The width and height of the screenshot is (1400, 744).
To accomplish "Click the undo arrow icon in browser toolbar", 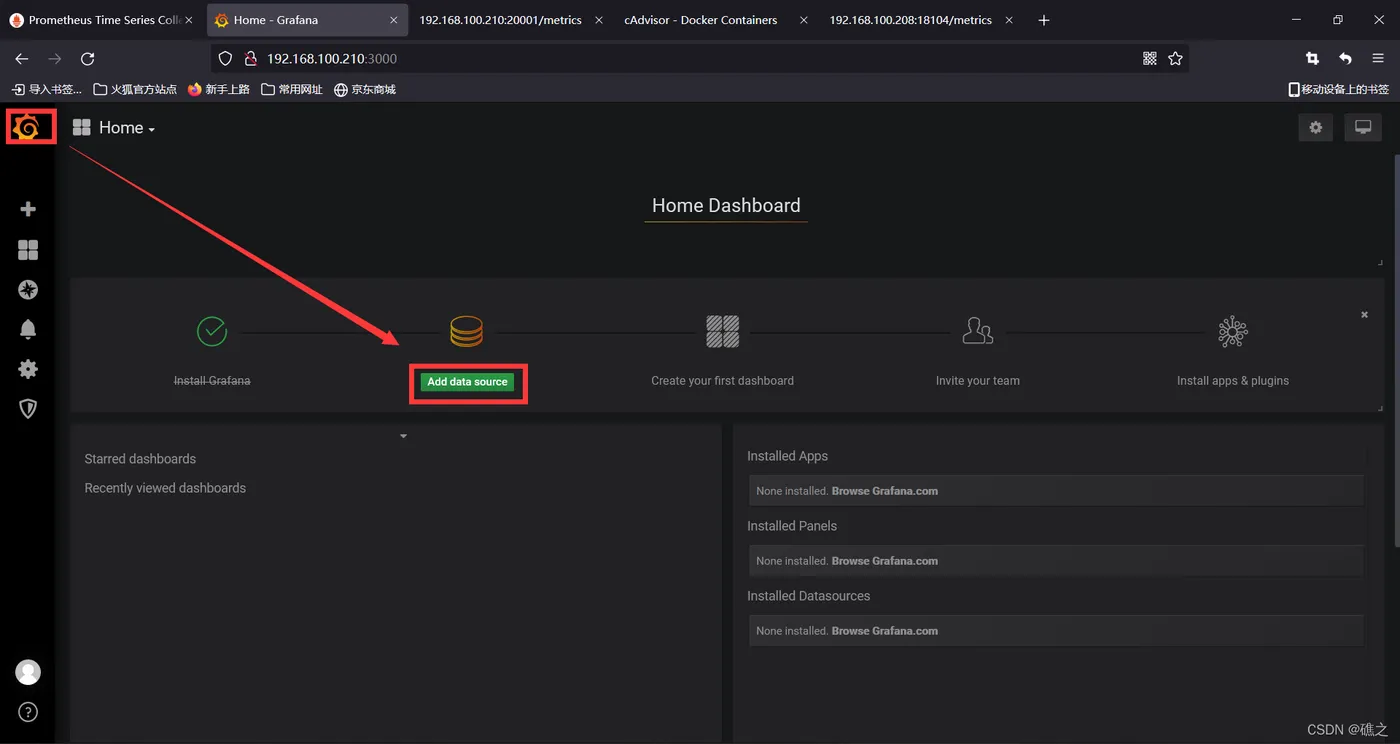I will [x=1345, y=59].
